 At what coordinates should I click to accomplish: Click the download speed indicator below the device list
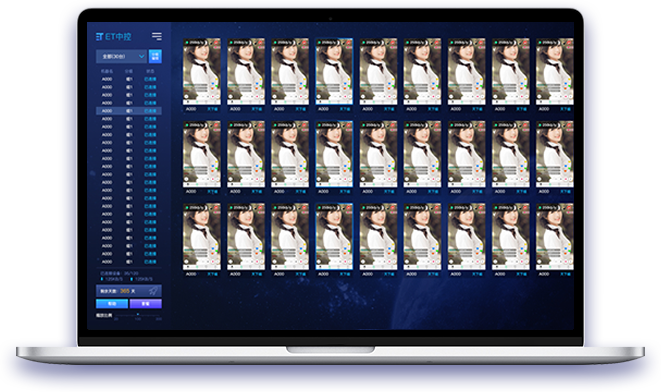(142, 279)
